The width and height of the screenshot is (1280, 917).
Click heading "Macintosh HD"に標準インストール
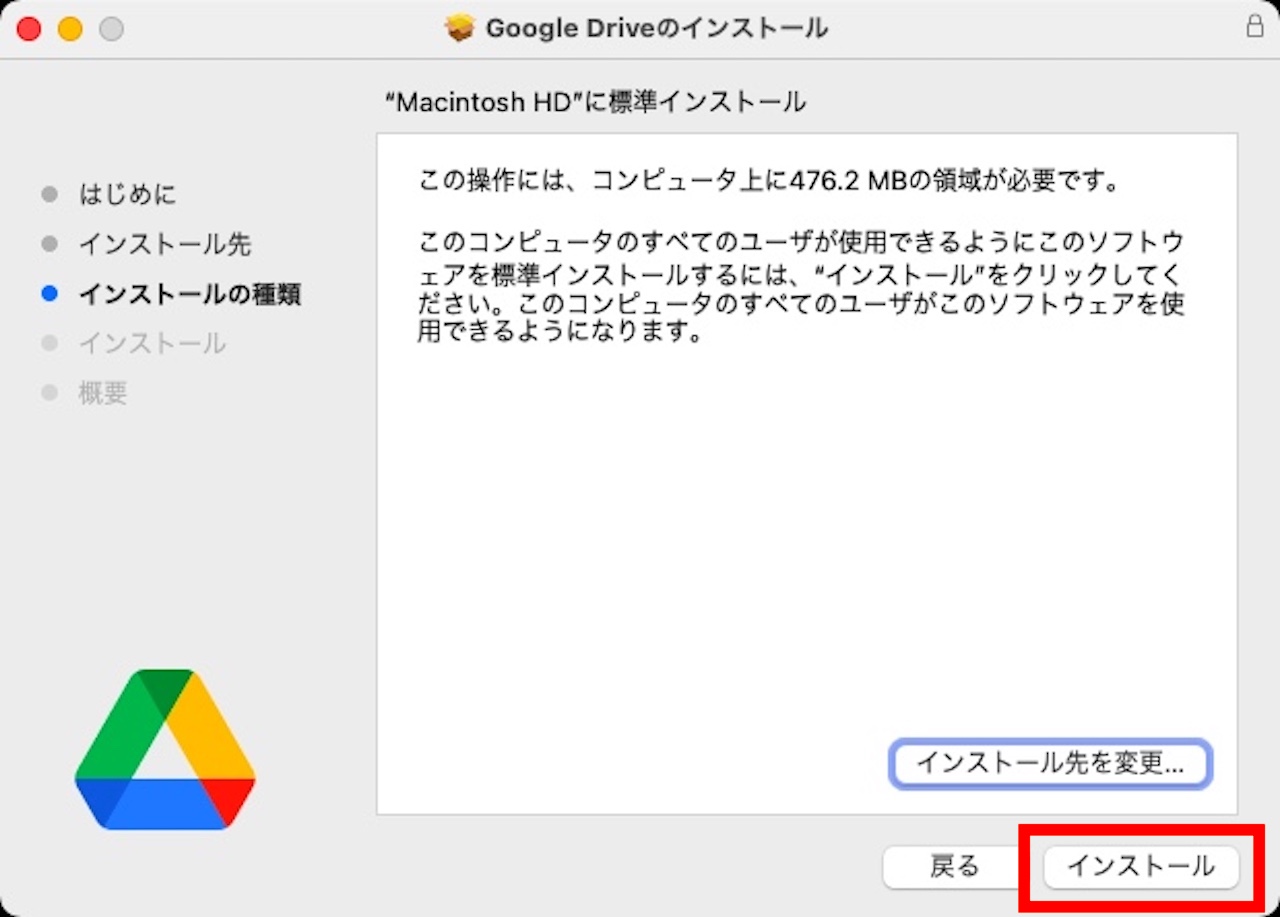click(595, 102)
